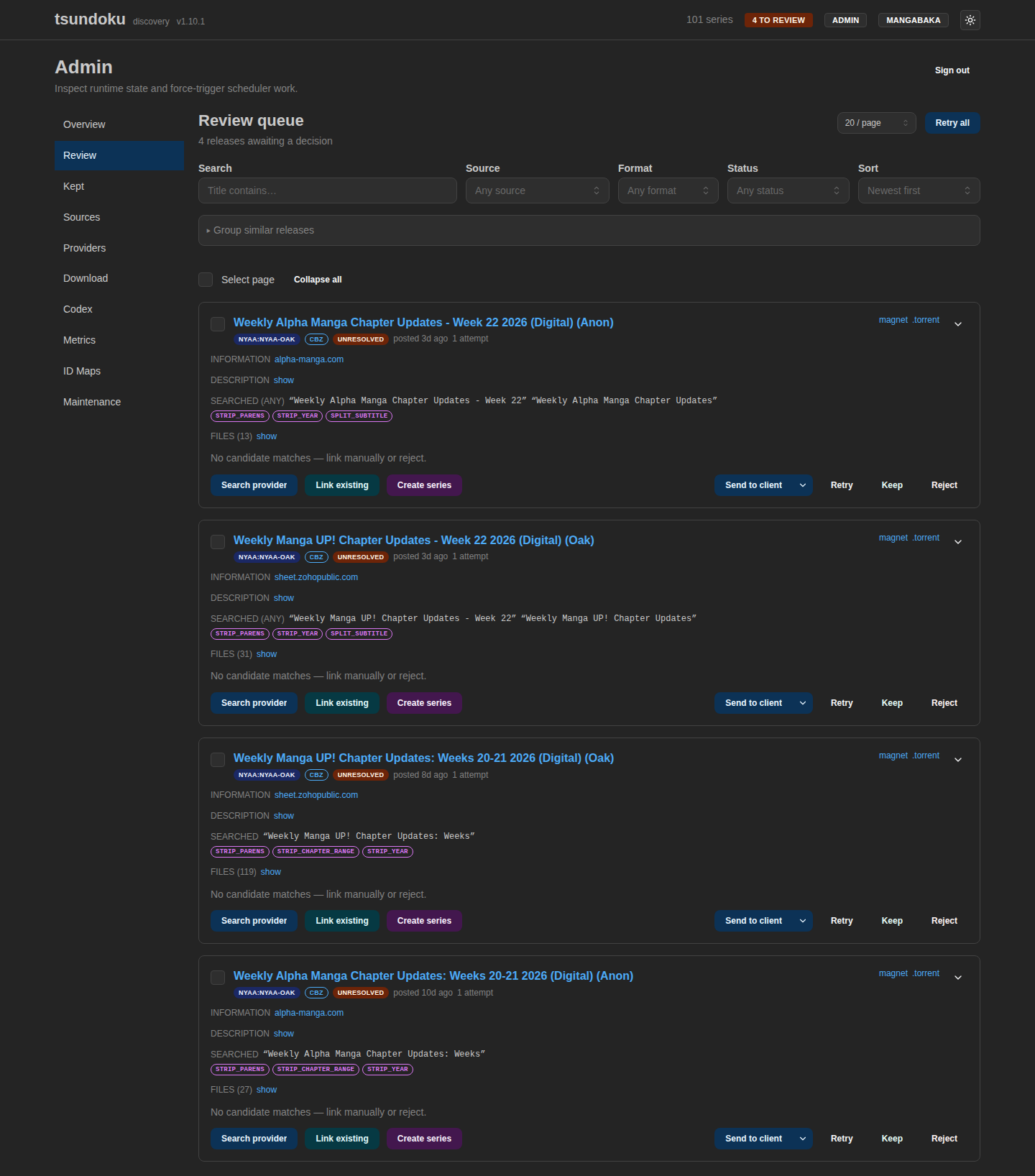1035x1176 pixels.
Task: Show the 13 files list
Action: point(267,436)
